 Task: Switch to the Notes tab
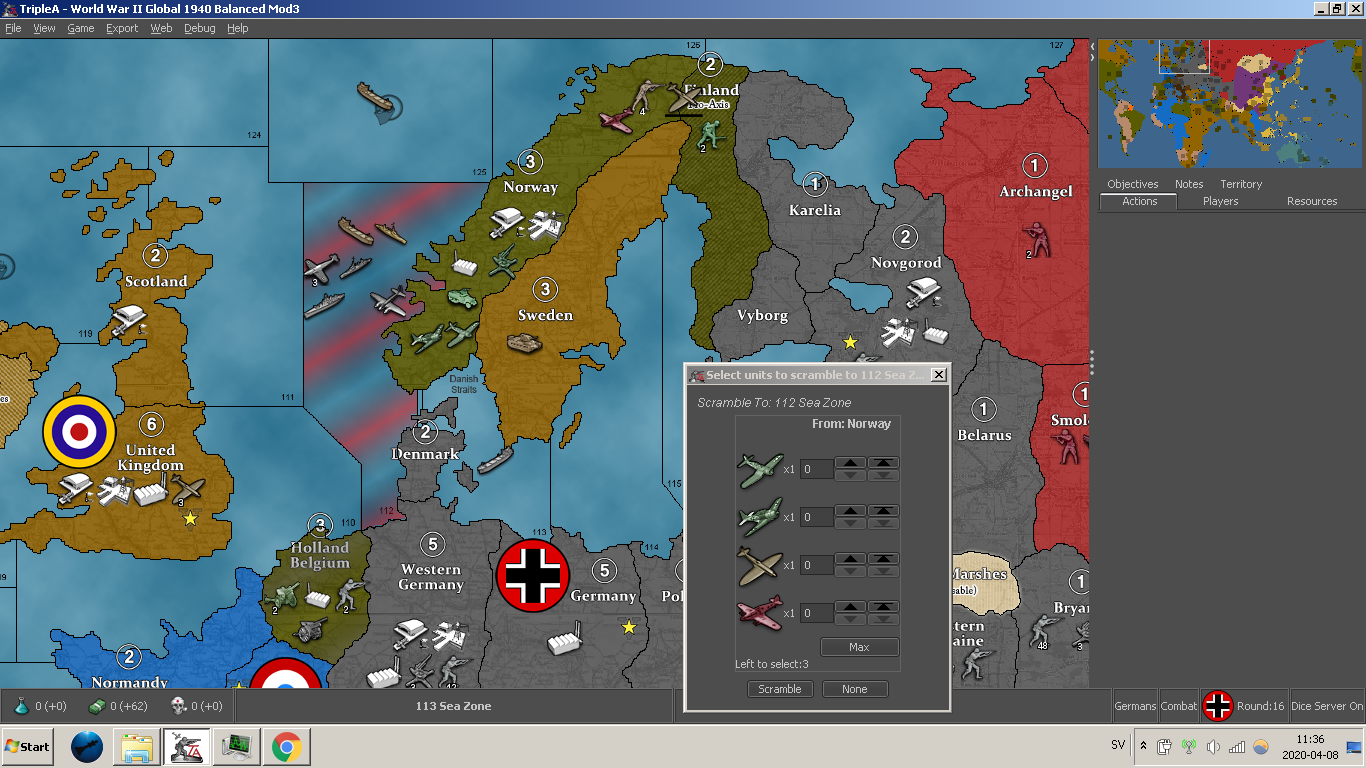click(x=1189, y=184)
